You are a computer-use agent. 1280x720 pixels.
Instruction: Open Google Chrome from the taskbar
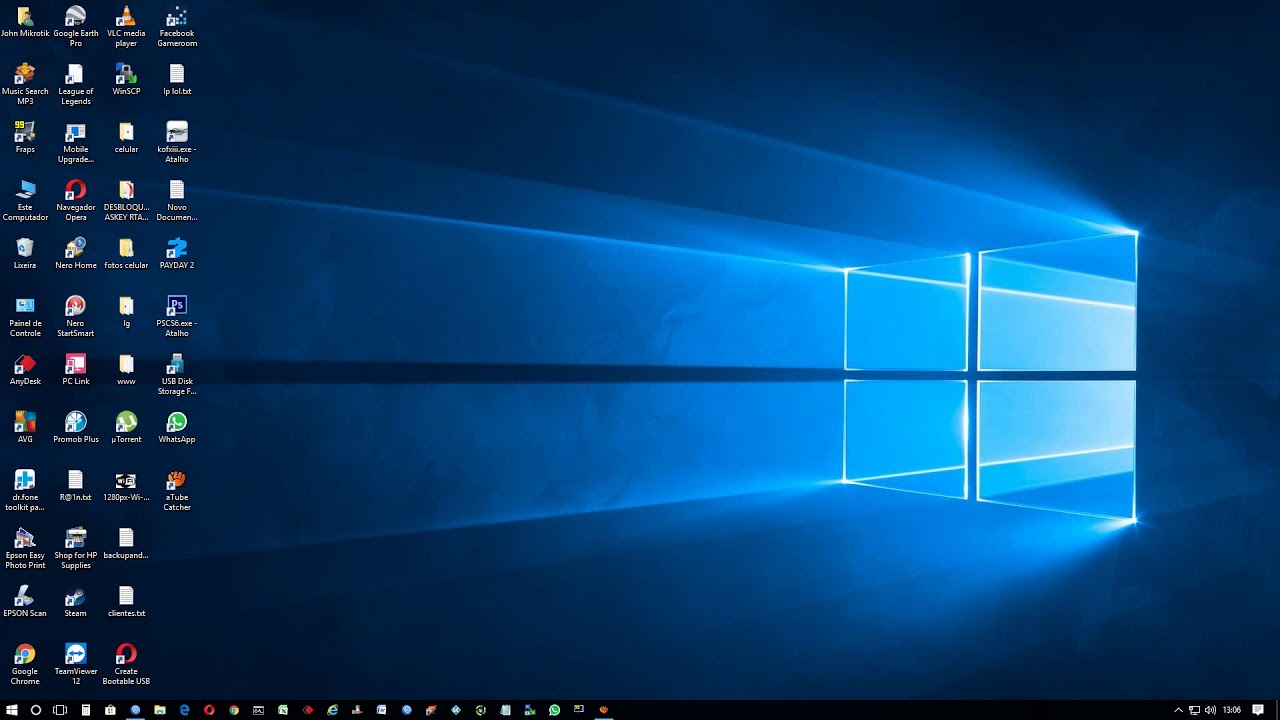[x=234, y=710]
